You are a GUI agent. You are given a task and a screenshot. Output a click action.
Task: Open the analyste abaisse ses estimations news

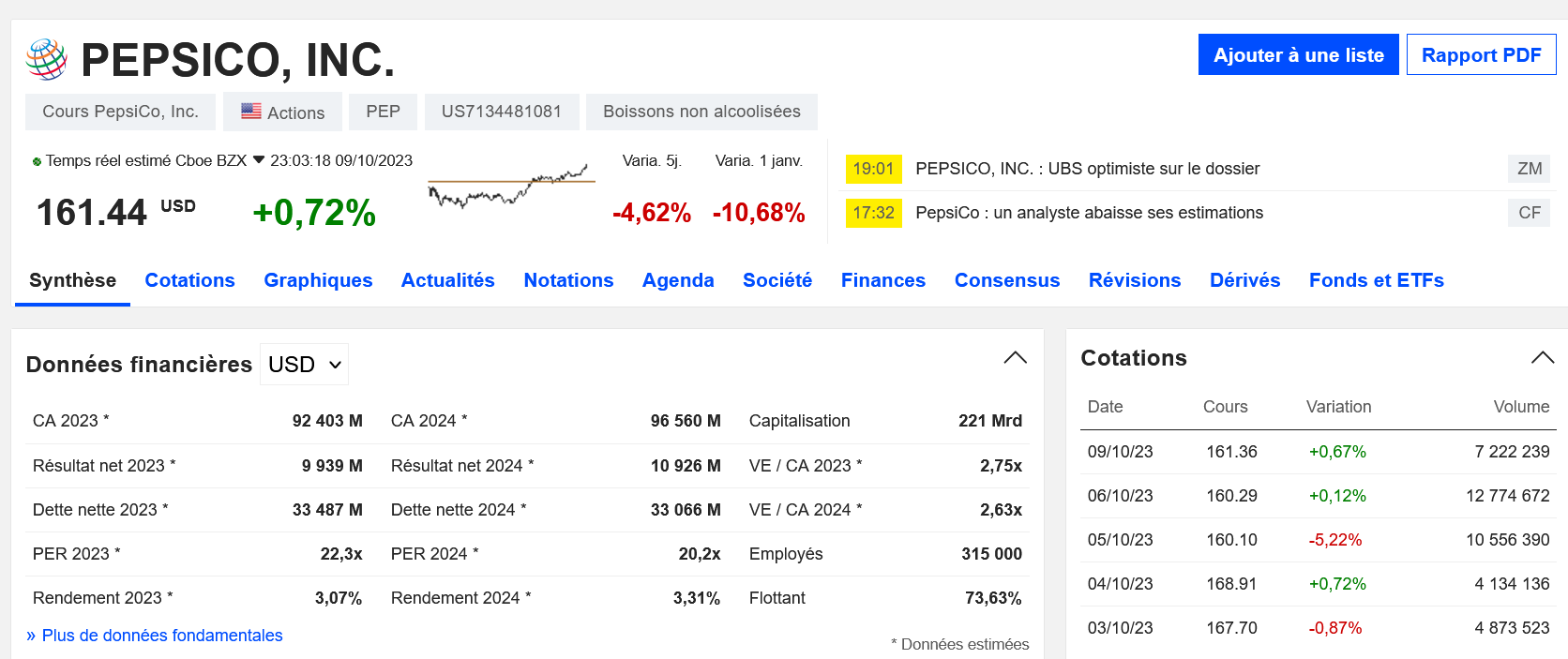(1090, 213)
